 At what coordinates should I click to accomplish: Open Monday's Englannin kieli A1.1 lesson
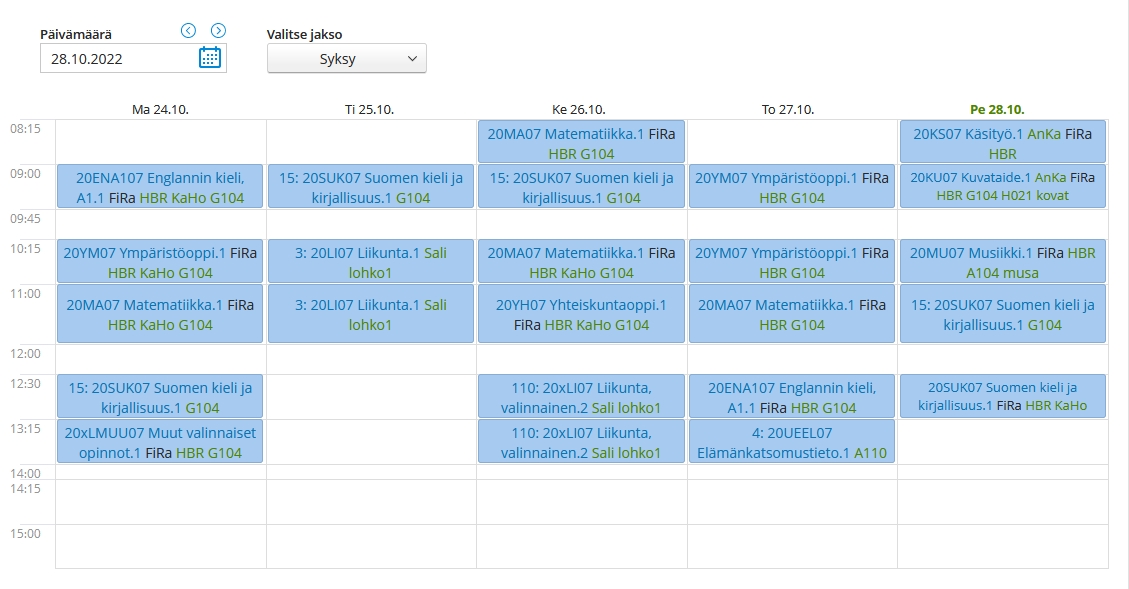(160, 187)
